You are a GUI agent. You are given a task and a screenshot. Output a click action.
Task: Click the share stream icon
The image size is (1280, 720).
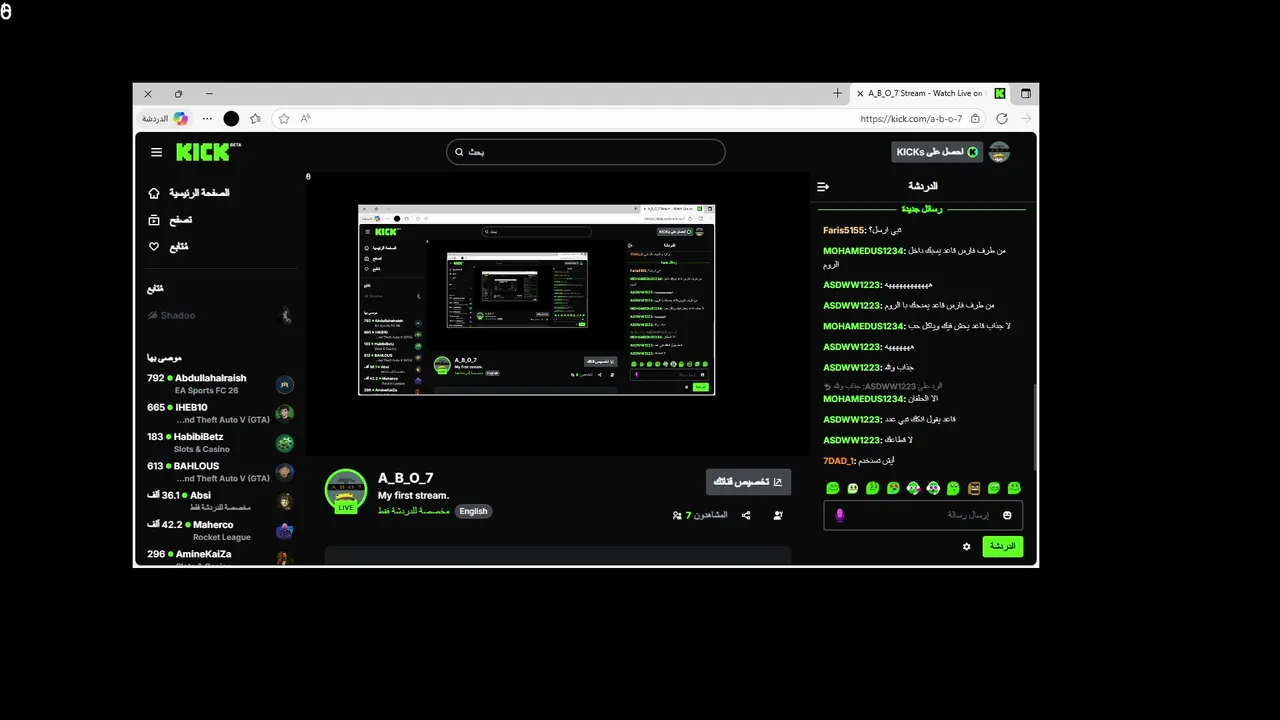pyautogui.click(x=746, y=515)
